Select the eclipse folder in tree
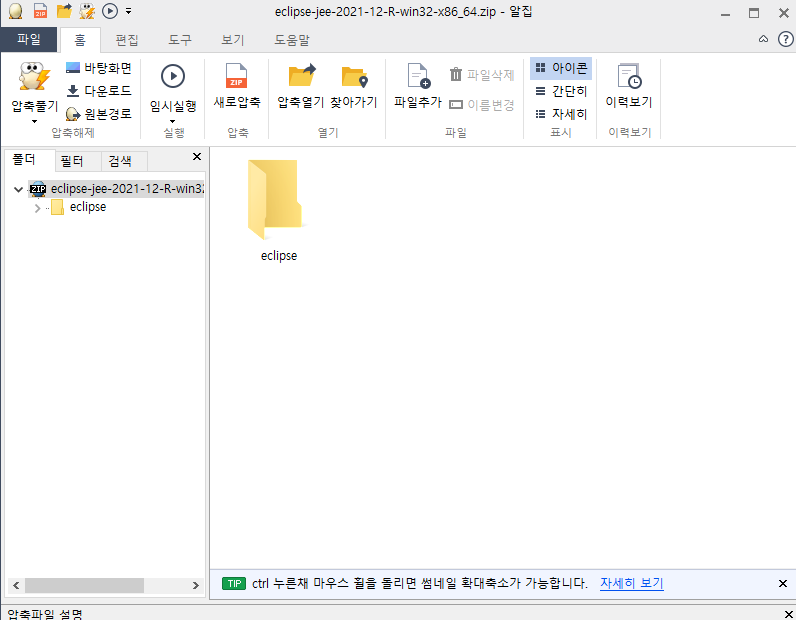 coord(88,207)
